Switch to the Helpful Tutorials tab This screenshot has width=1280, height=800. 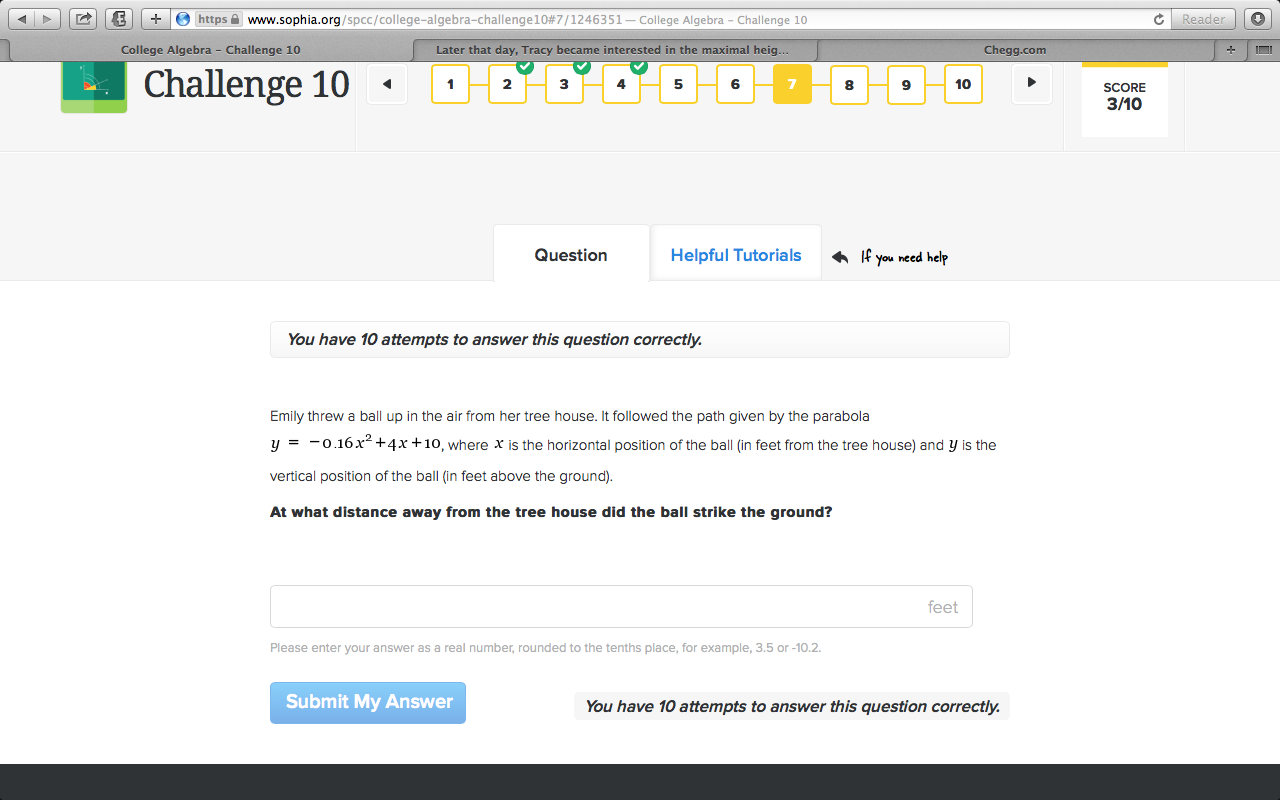pos(735,254)
